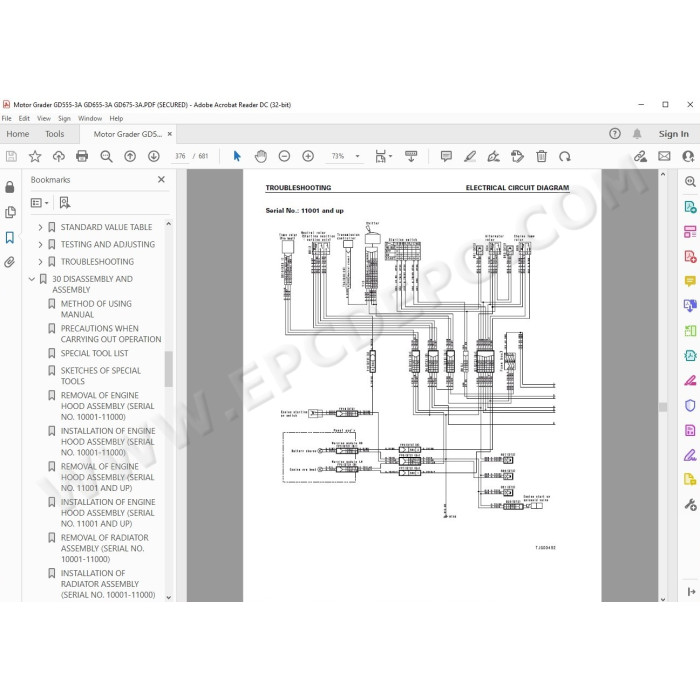
Task: Open the Attachments paperclip panel
Action: tap(9, 262)
